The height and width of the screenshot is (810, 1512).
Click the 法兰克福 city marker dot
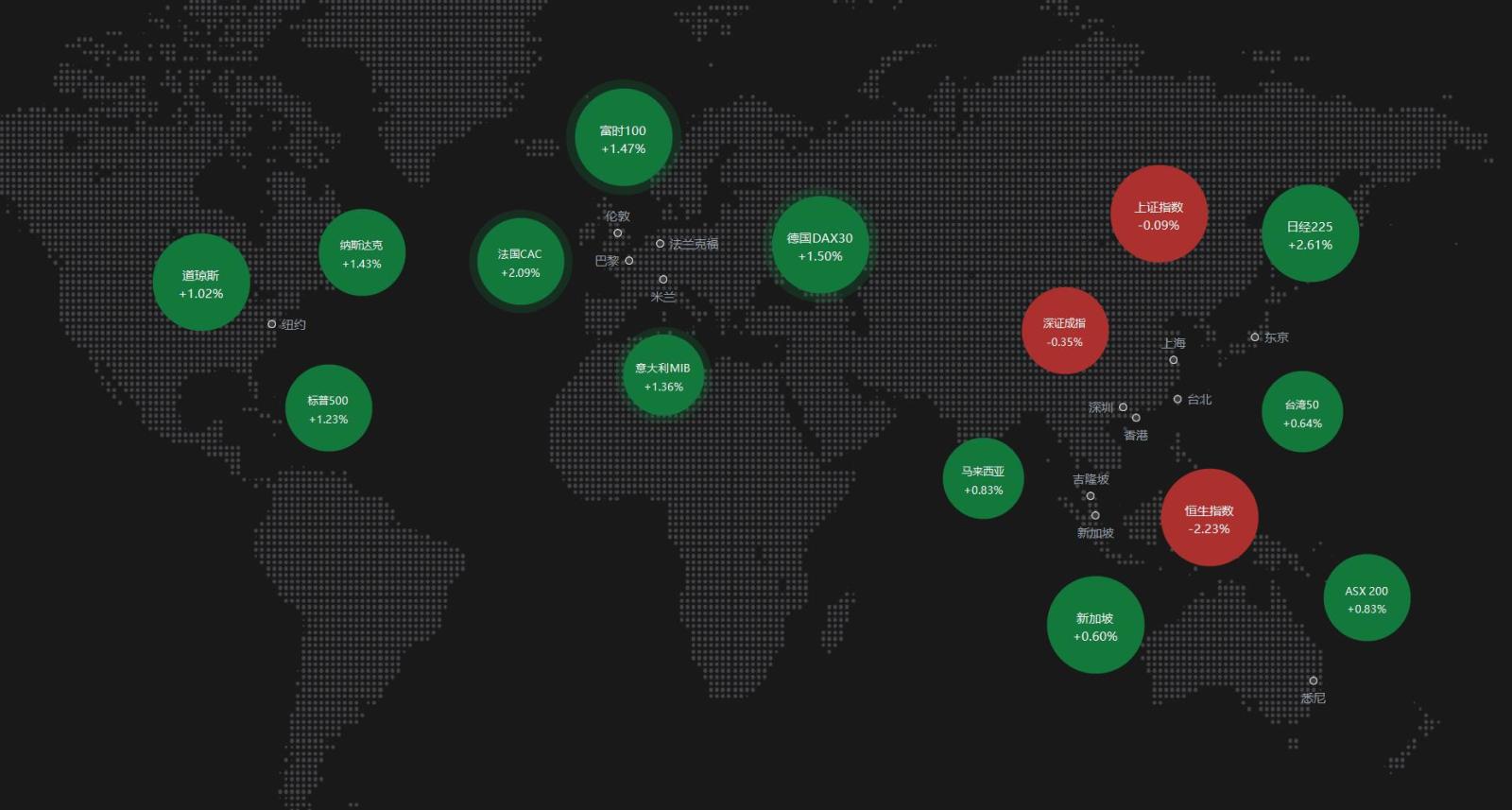click(661, 244)
